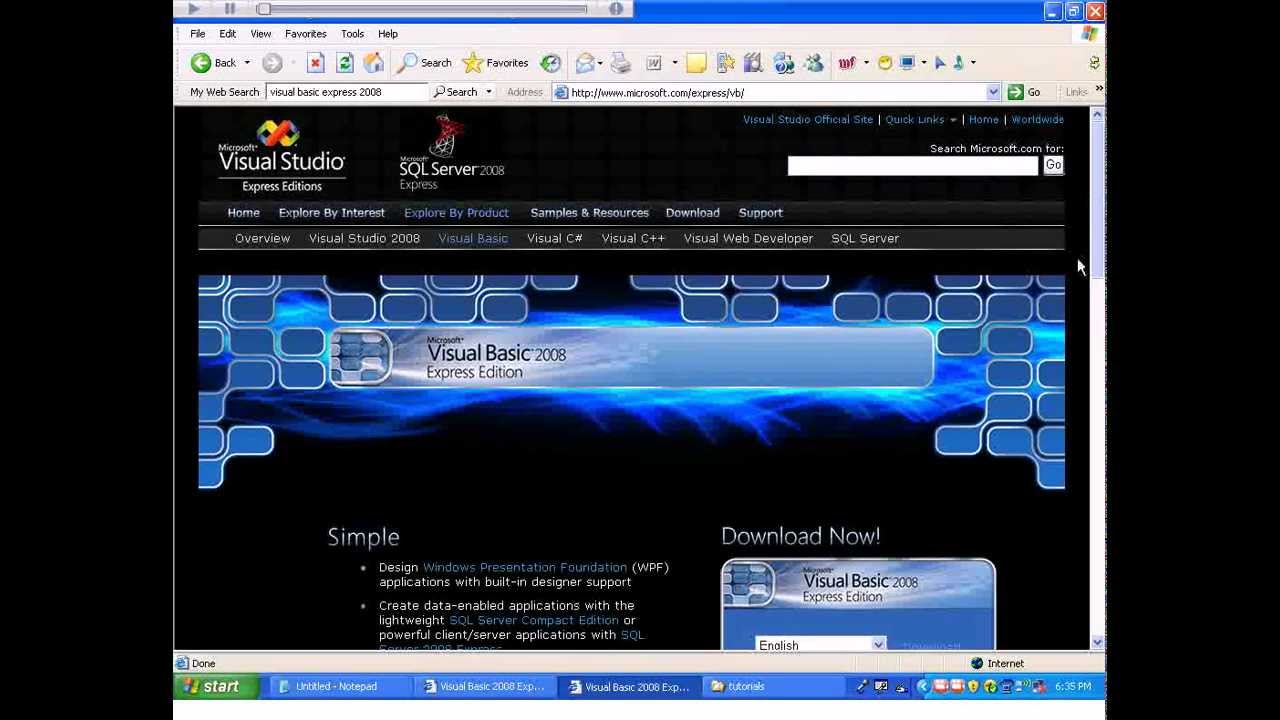Stop page loading with red X icon
1280x720 pixels.
pos(315,63)
